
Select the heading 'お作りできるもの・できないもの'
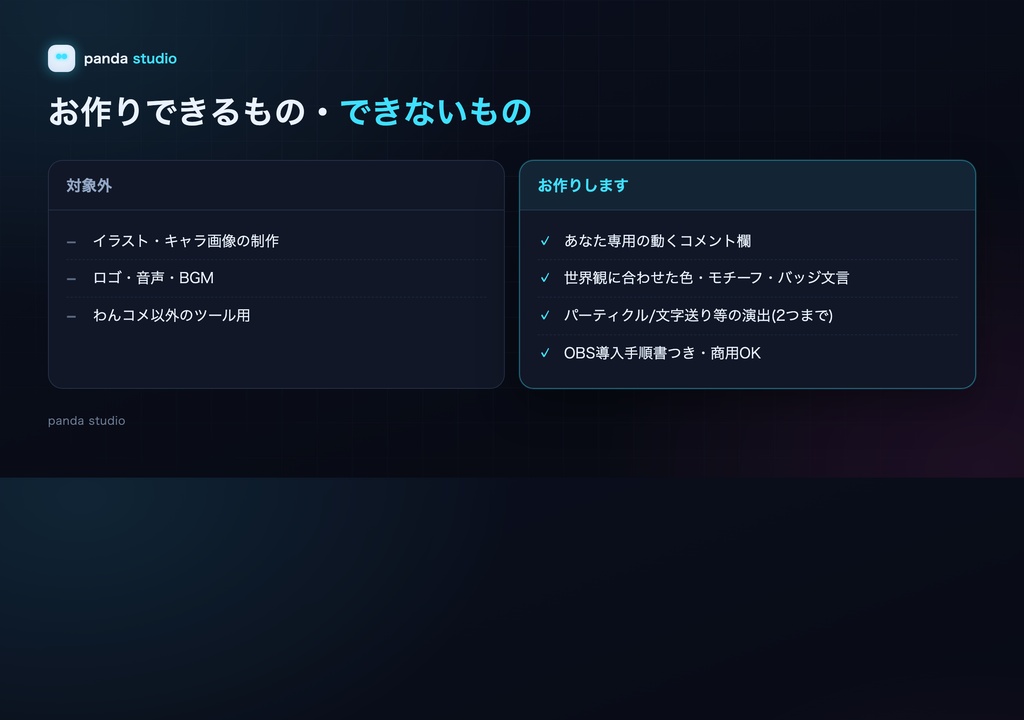290,111
